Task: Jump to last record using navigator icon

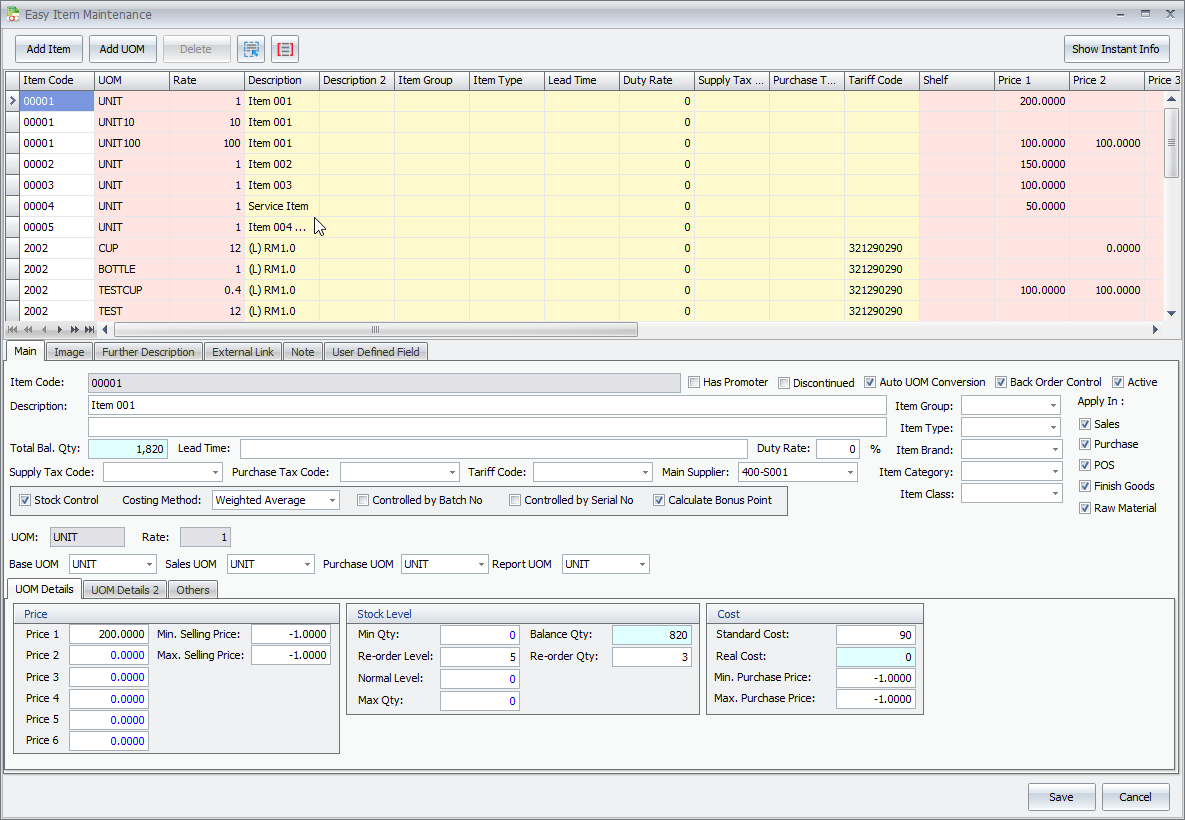Action: (89, 329)
